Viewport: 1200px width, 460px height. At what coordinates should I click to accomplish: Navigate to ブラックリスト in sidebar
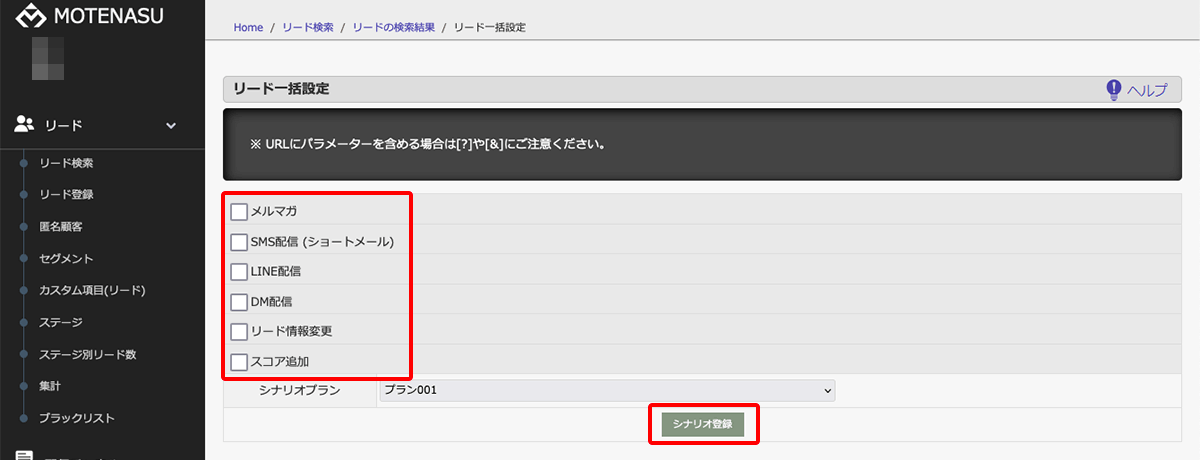point(76,418)
